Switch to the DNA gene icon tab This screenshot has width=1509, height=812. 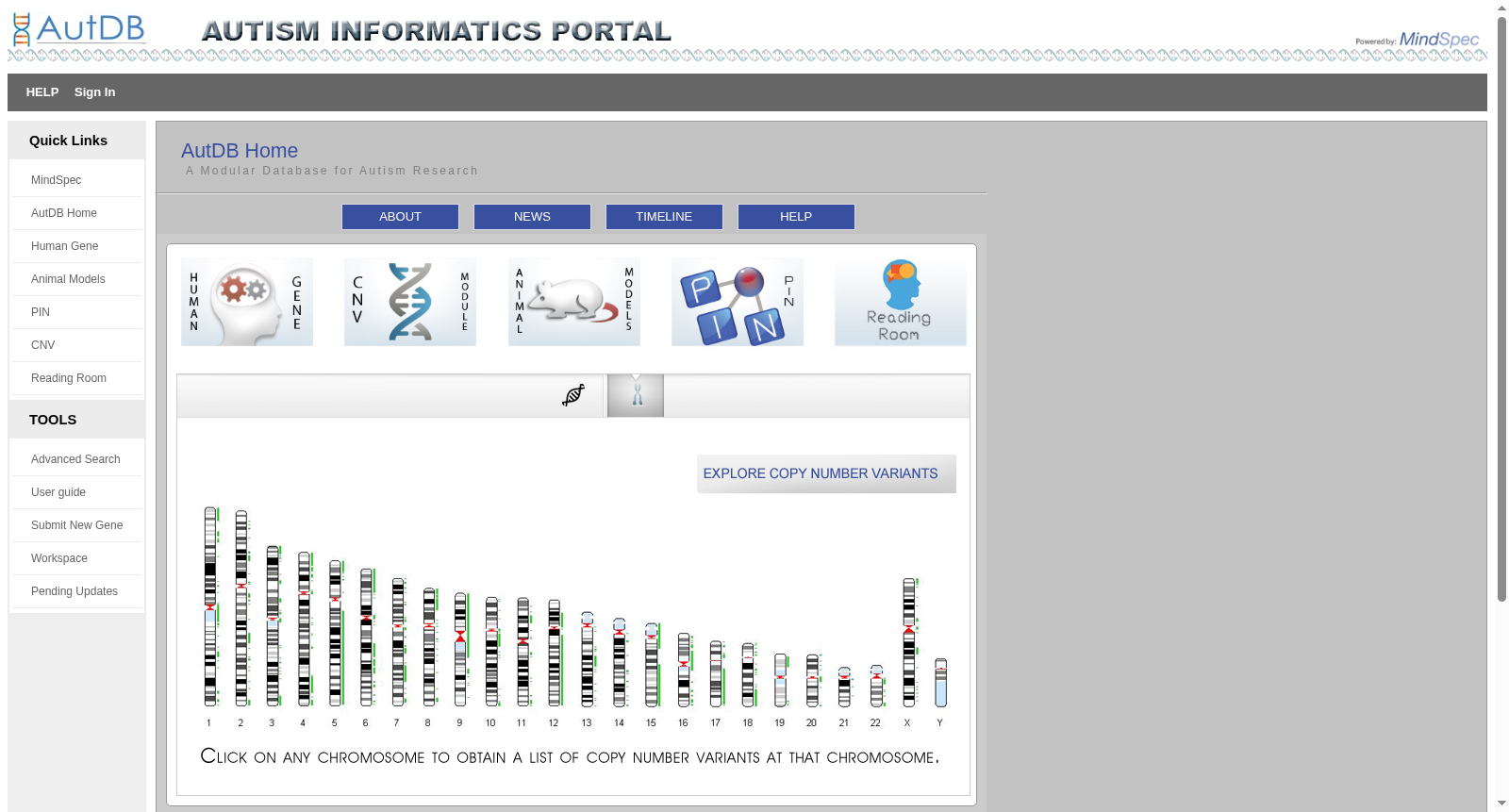click(573, 395)
